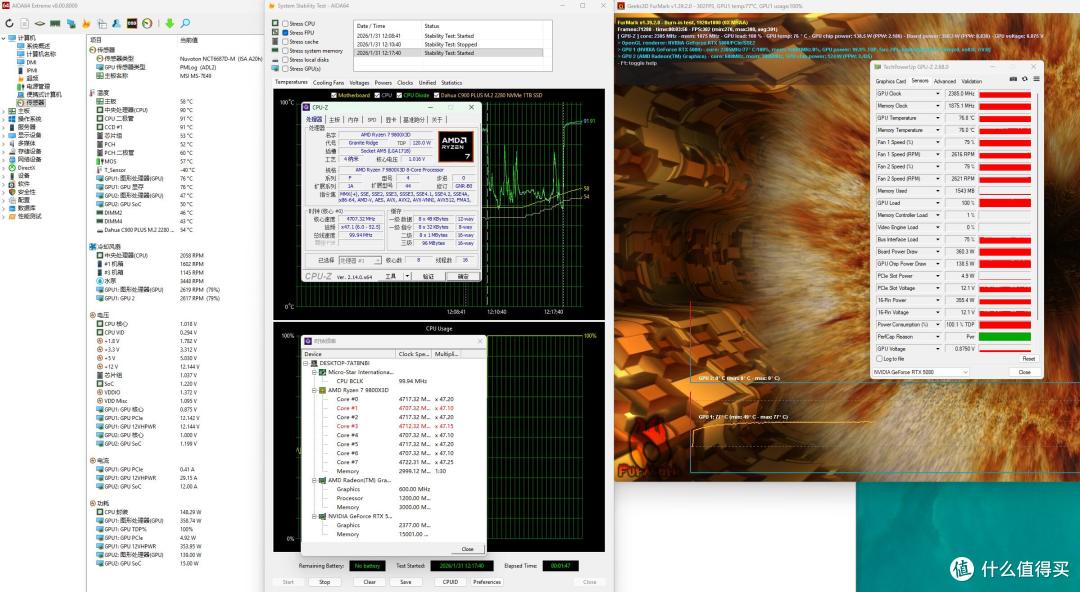
Task: Click the Reset button in GPU-Z
Action: pyautogui.click(x=1028, y=358)
